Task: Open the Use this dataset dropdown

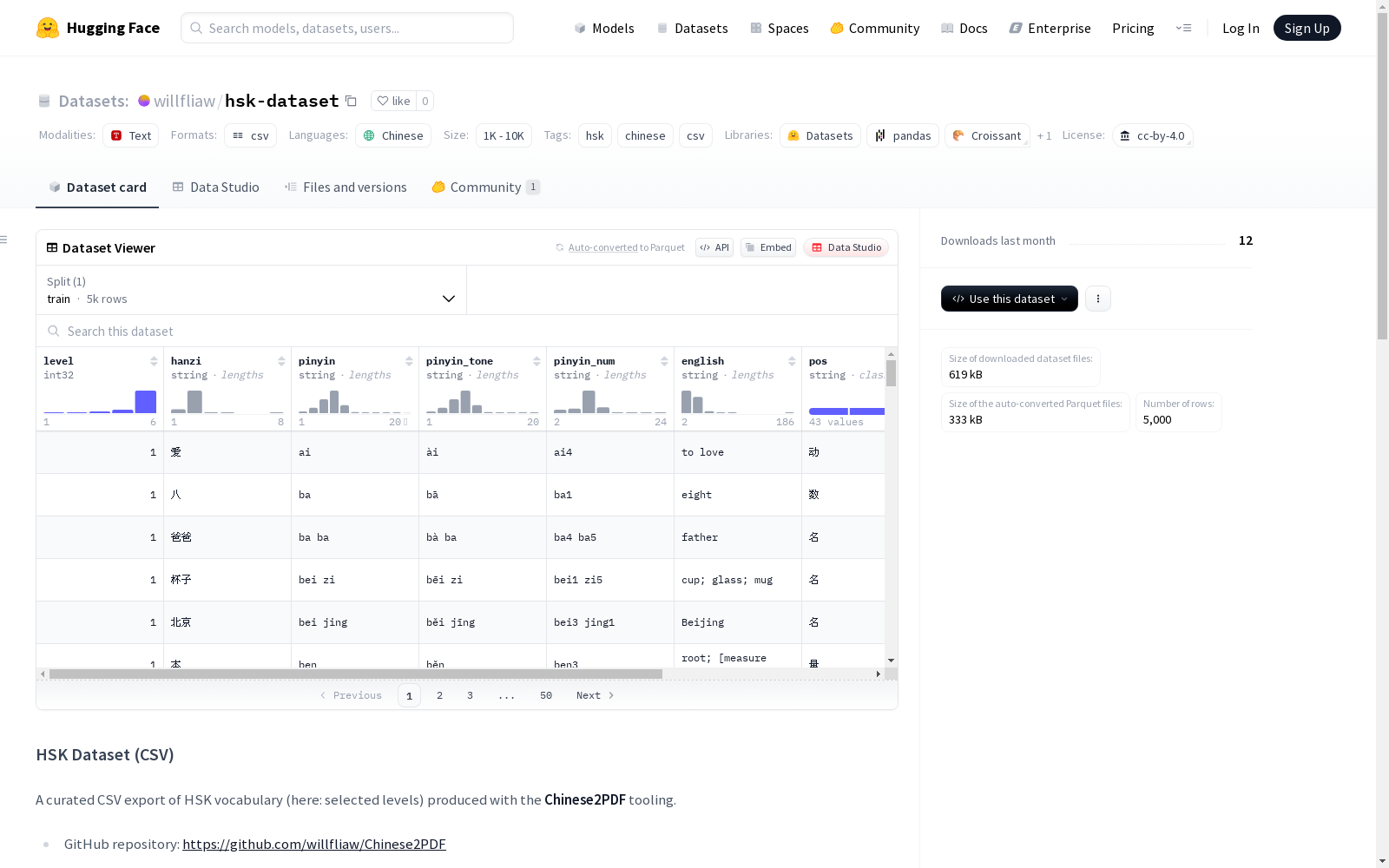Action: 1010,299
